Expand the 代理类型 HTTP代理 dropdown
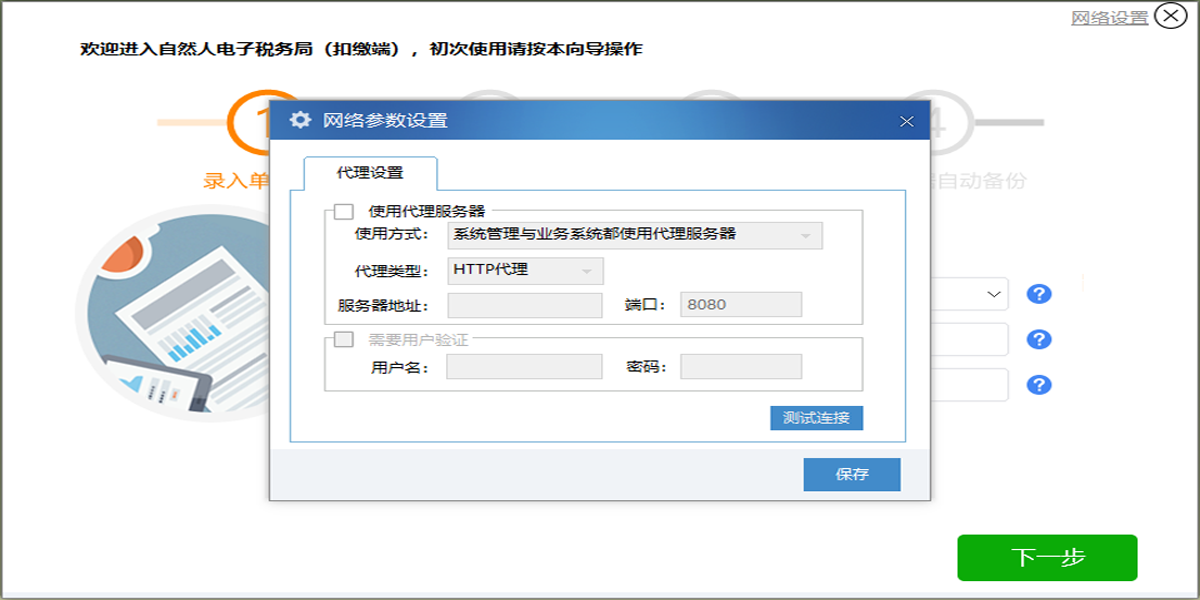The image size is (1200, 600). click(525, 270)
